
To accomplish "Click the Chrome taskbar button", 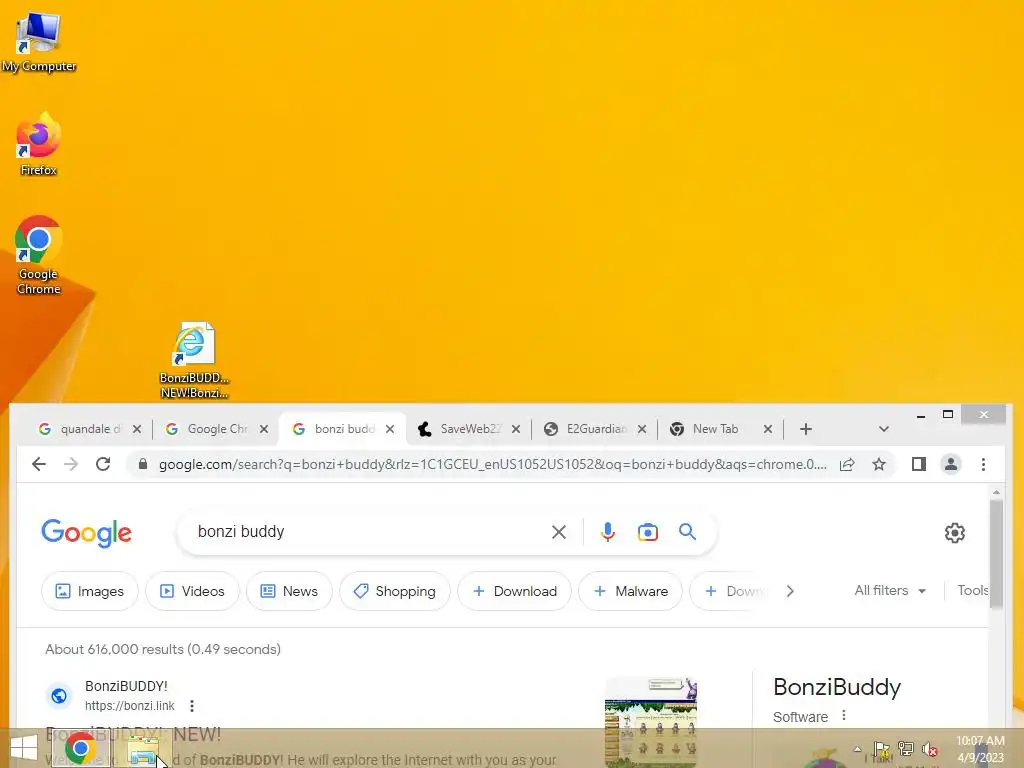I will point(80,748).
